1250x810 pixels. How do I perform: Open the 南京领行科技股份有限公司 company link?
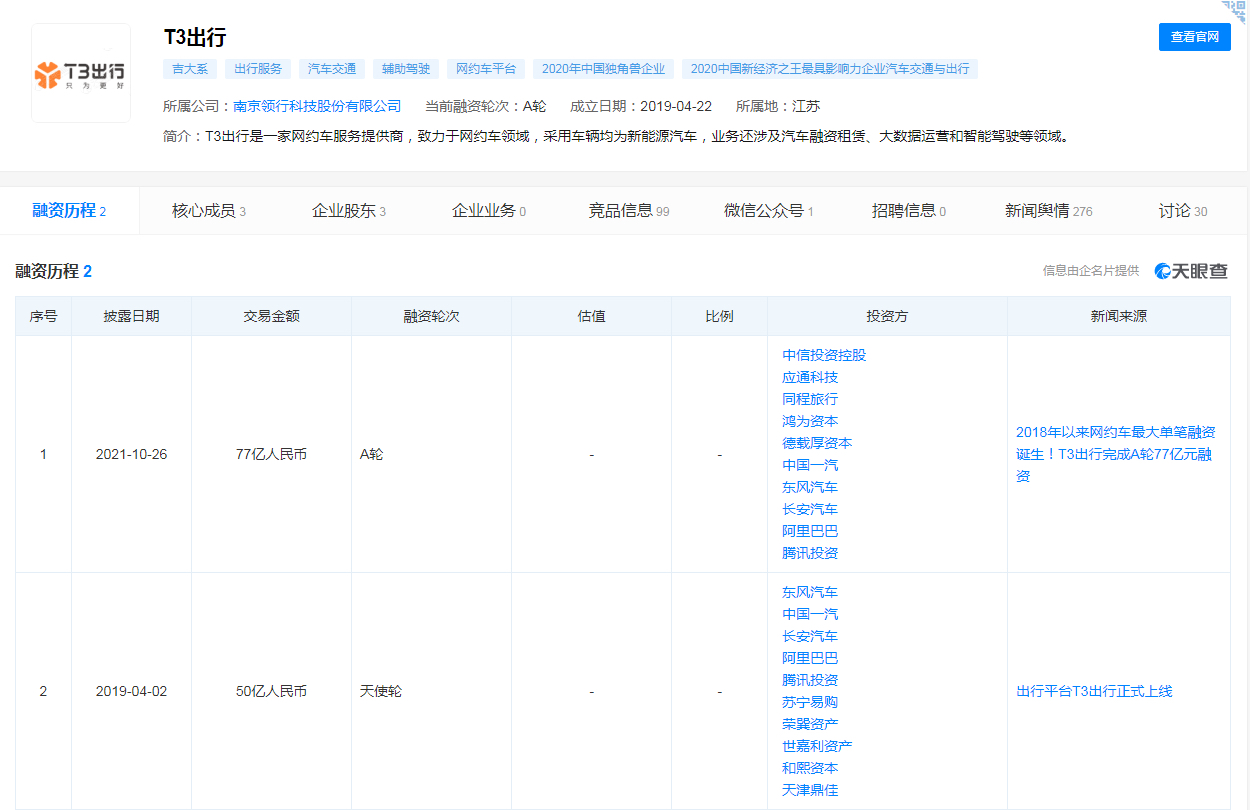[317, 106]
